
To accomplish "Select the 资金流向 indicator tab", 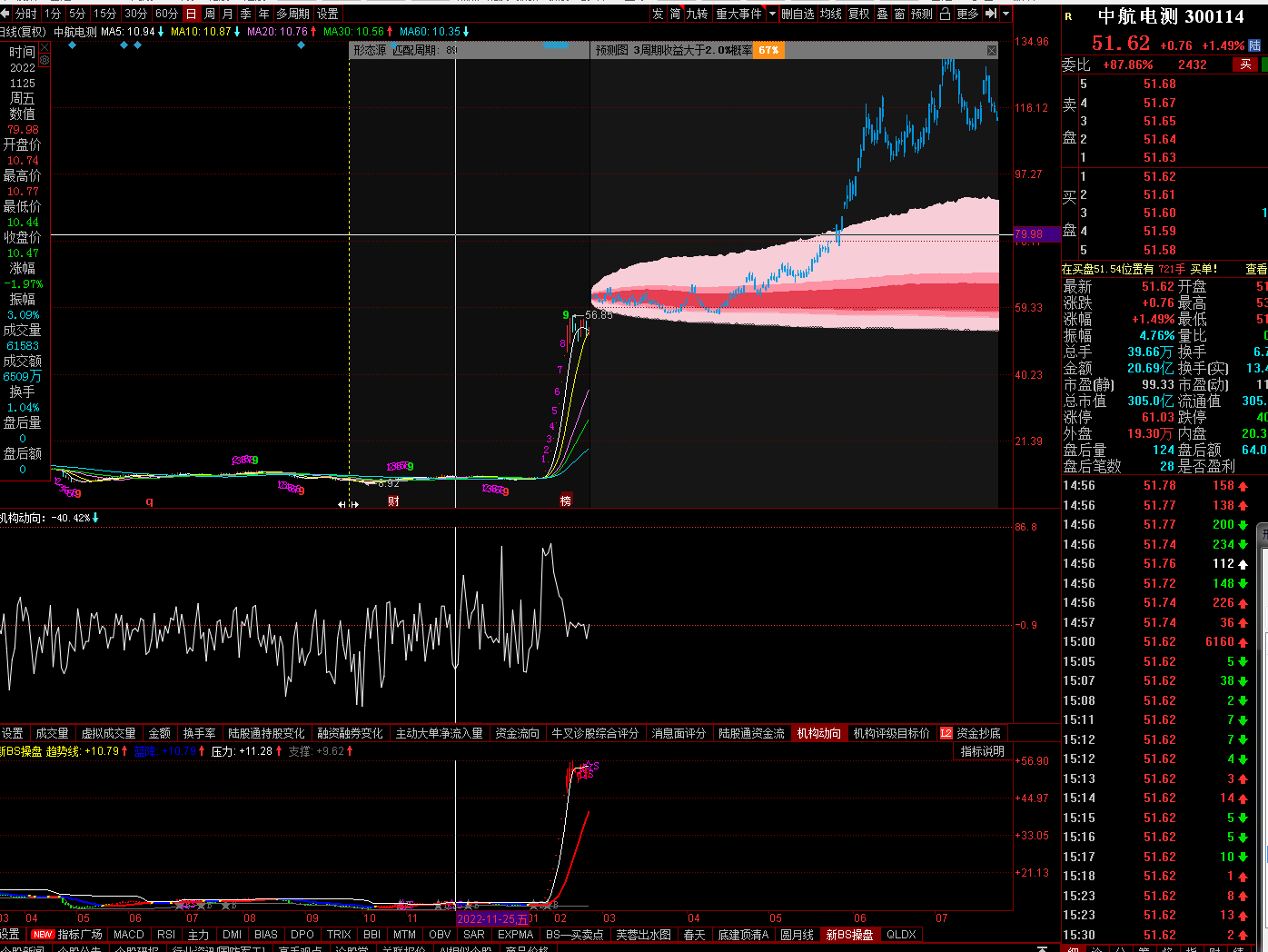I will pos(517,733).
